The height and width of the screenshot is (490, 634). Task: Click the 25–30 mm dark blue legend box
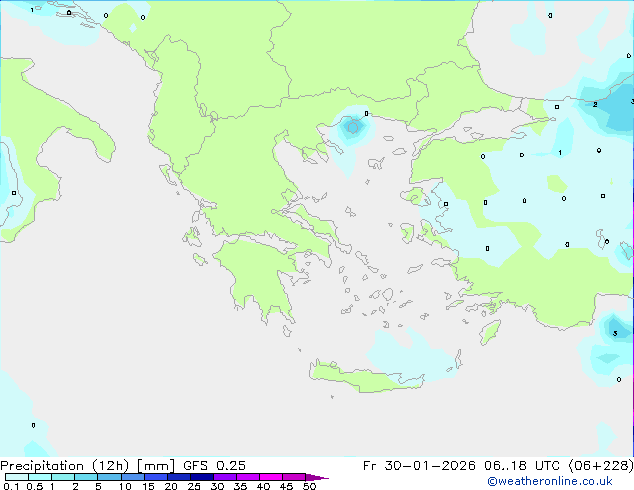202,477
